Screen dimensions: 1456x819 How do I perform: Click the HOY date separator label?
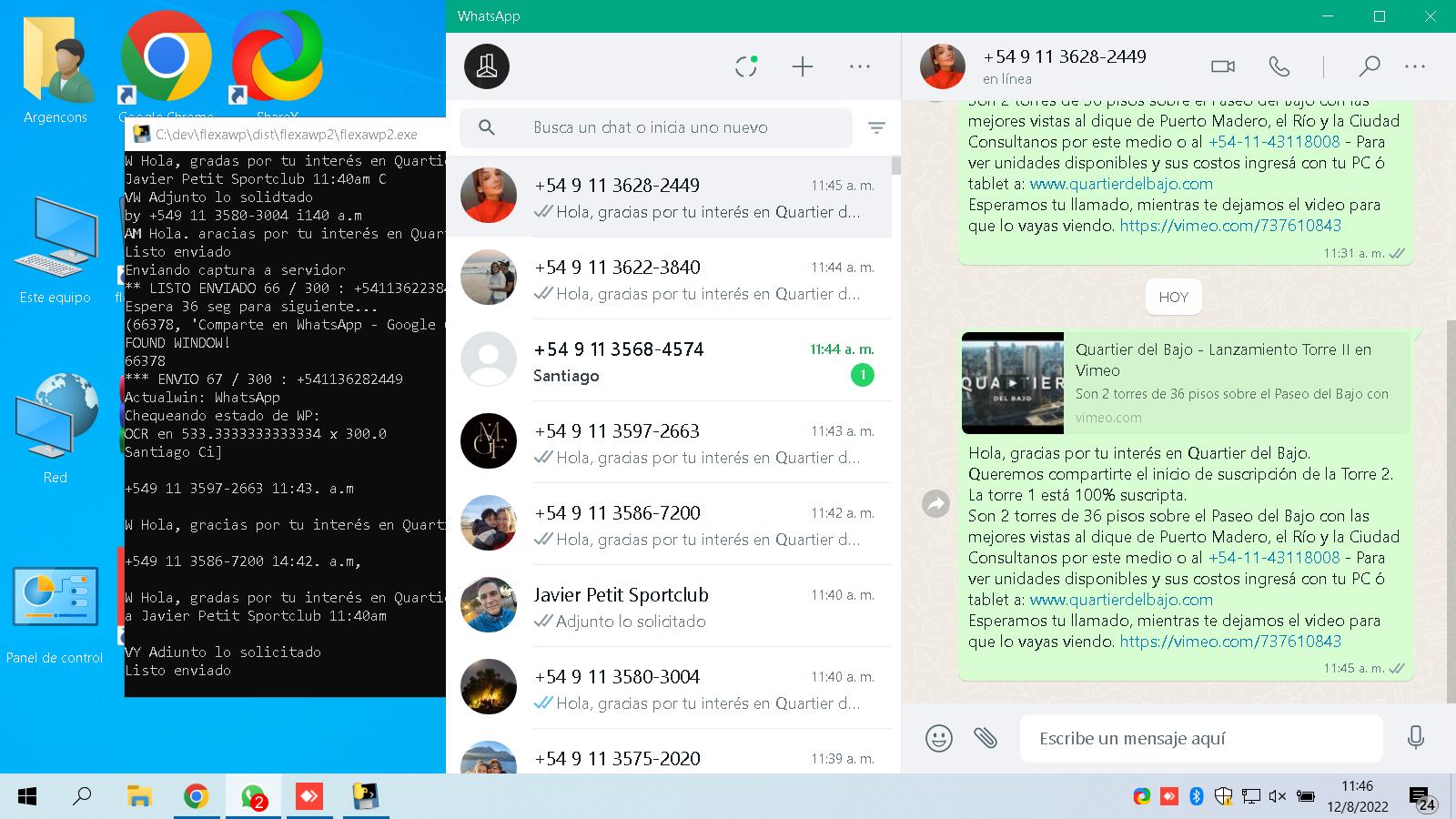pyautogui.click(x=1174, y=297)
